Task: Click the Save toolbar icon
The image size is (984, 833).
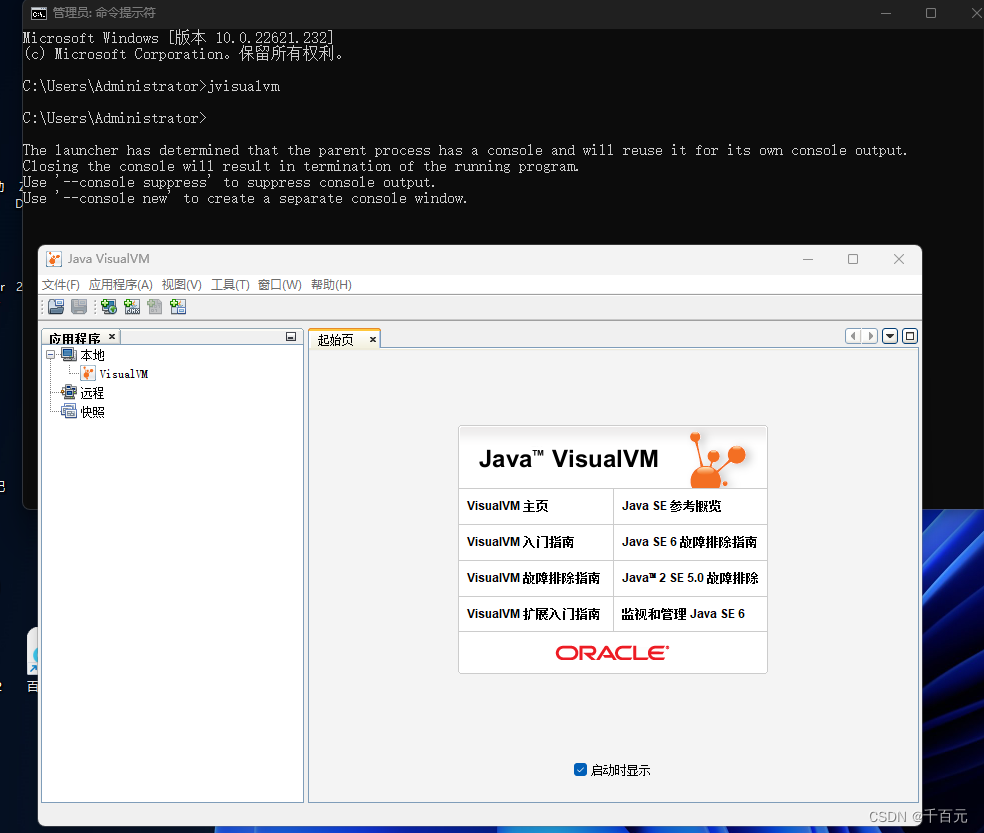Action: [x=79, y=306]
